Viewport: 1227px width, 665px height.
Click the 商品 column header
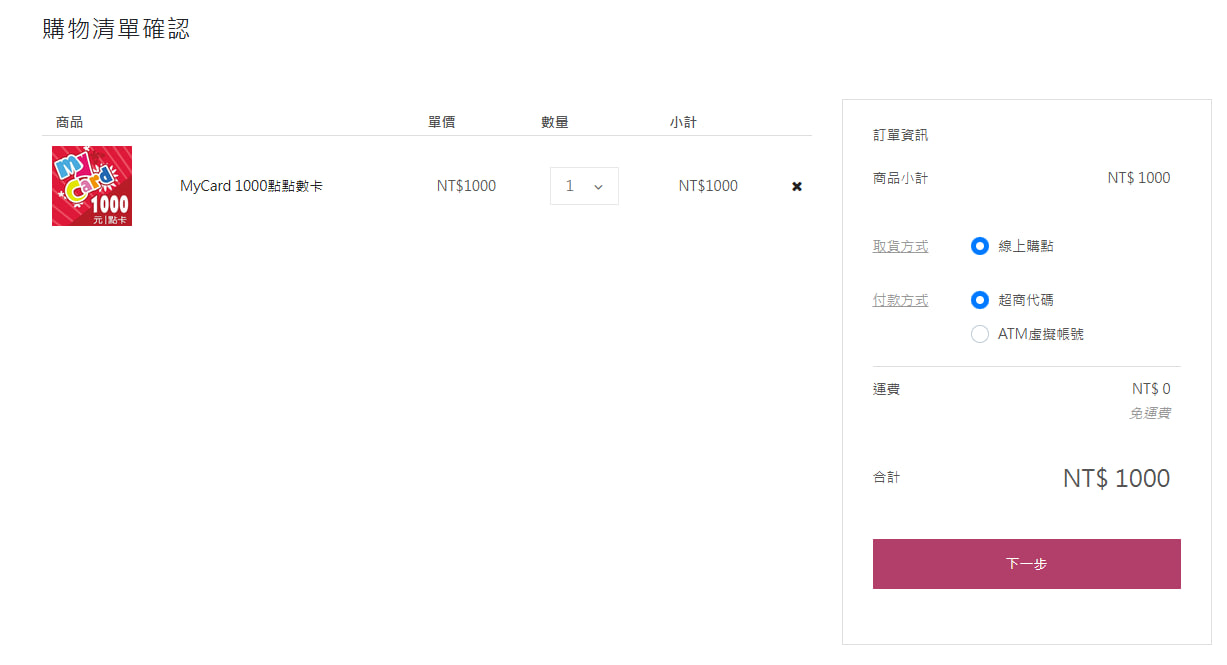click(69, 122)
